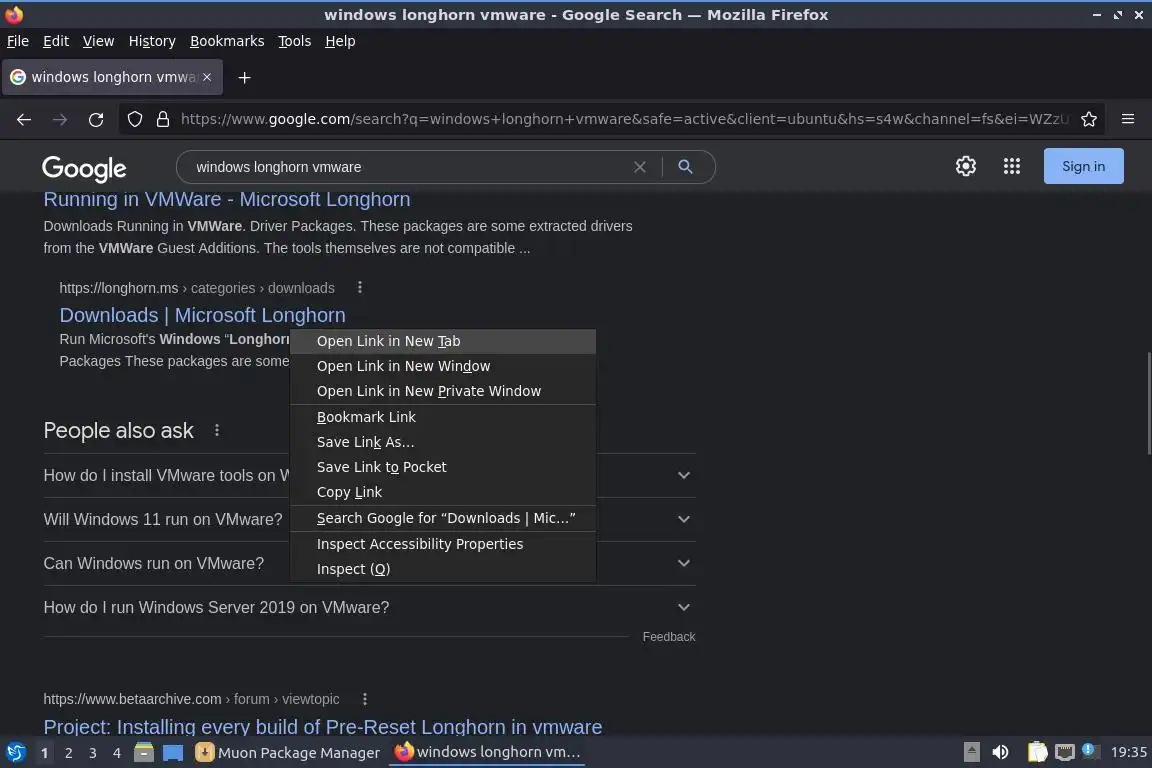Image resolution: width=1152 pixels, height=768 pixels.
Task: Switch to Muon Package Manager window
Action: 289,753
